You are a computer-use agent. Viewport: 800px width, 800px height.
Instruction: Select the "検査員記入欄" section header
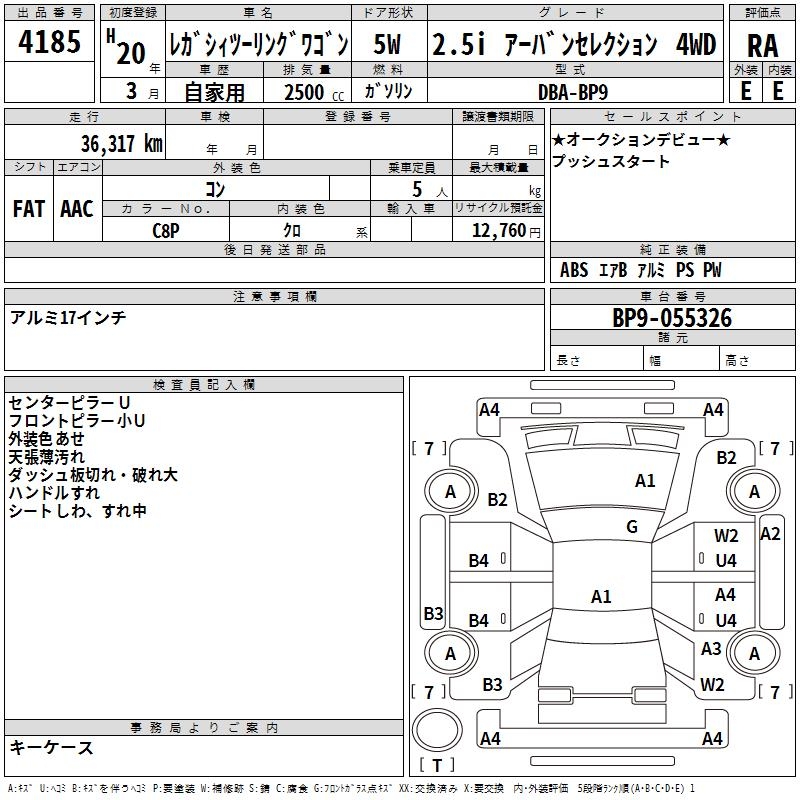point(204,385)
